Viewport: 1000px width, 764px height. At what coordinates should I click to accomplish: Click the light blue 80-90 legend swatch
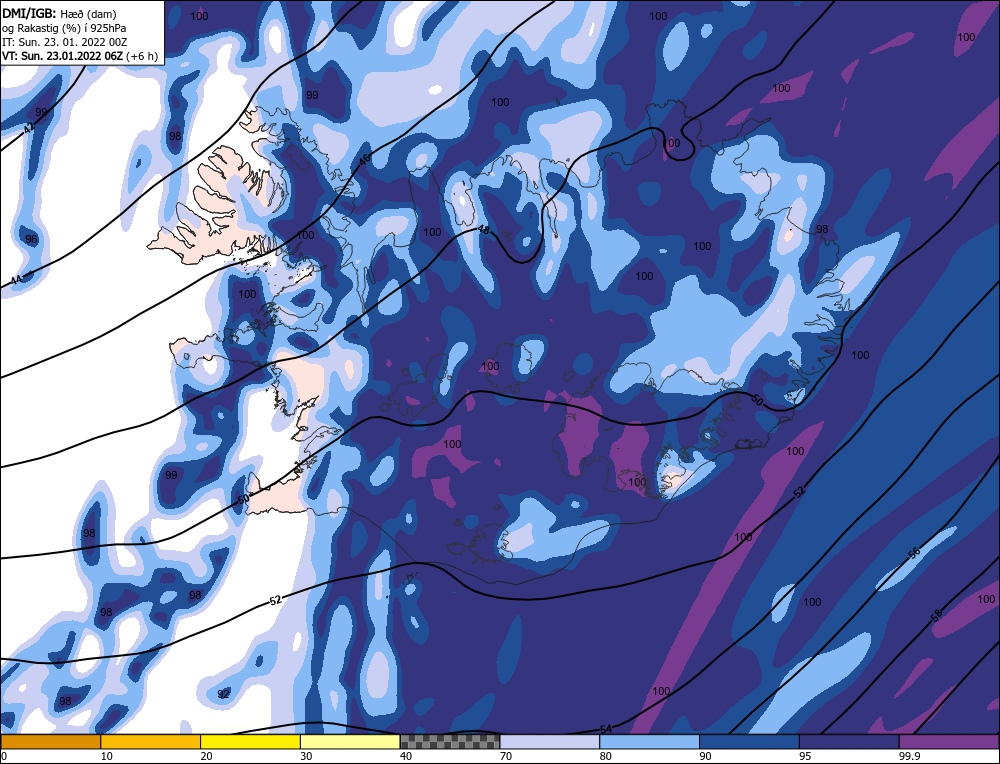(649, 742)
